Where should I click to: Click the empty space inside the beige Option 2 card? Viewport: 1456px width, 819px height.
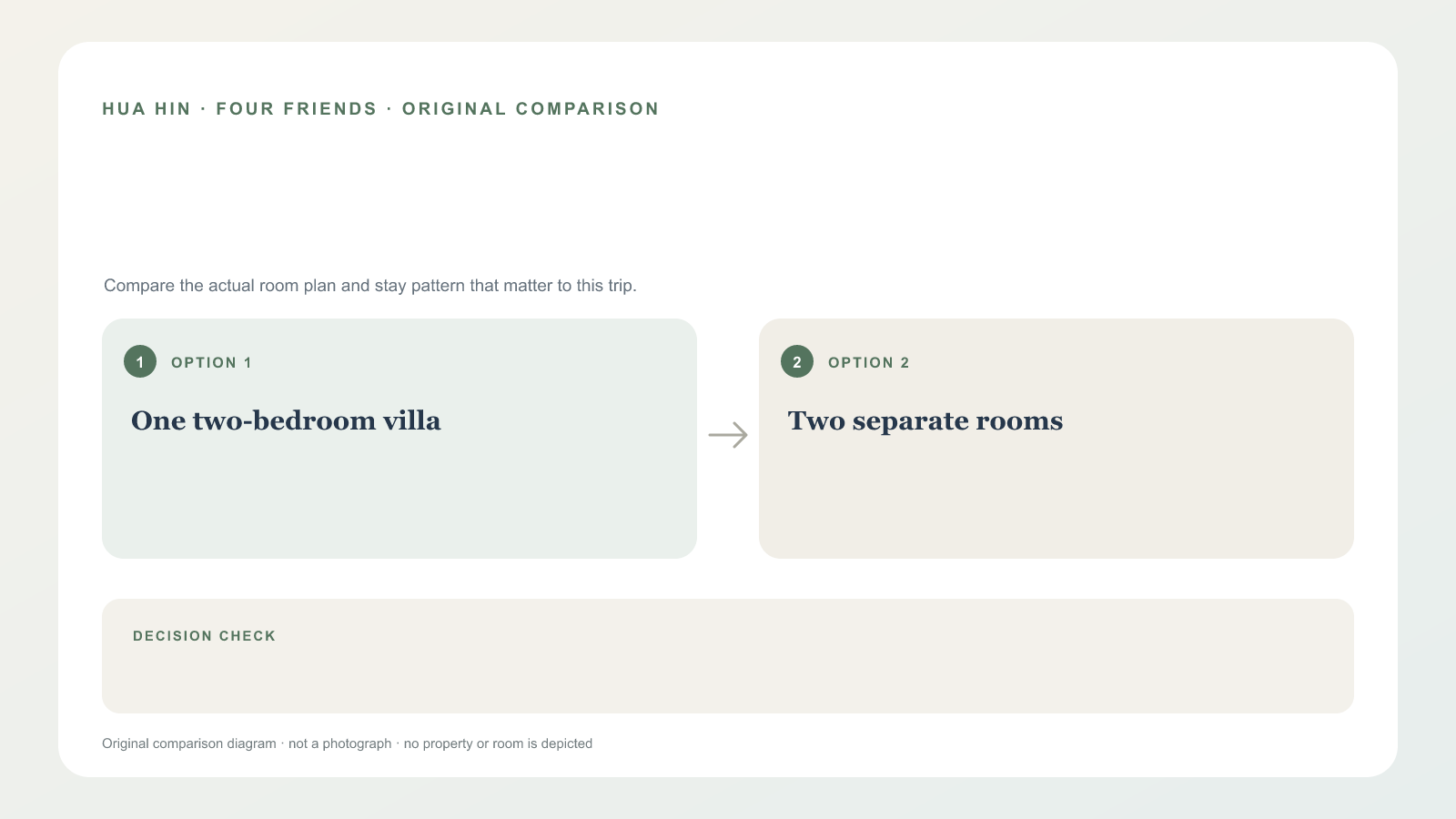pos(1057,500)
